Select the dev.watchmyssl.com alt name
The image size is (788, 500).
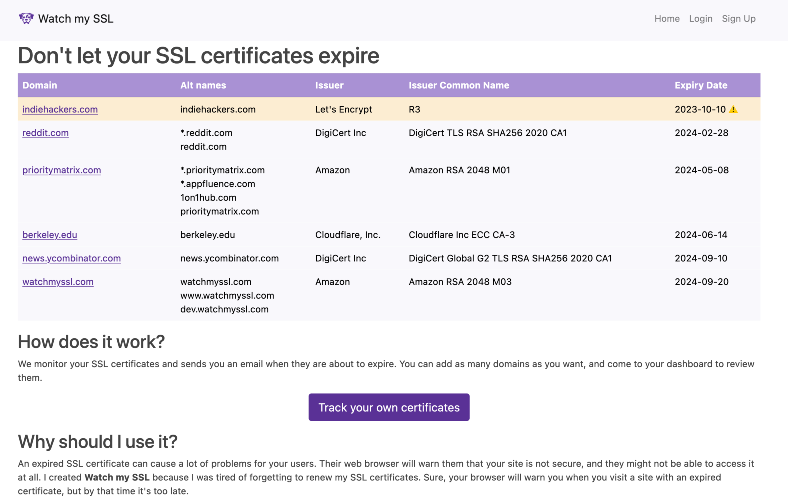coord(224,310)
